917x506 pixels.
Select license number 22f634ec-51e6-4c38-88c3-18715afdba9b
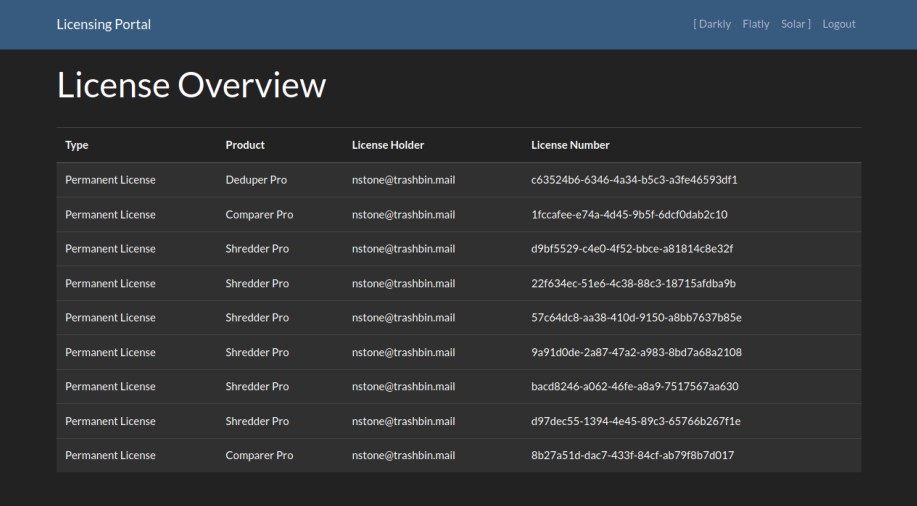click(633, 283)
